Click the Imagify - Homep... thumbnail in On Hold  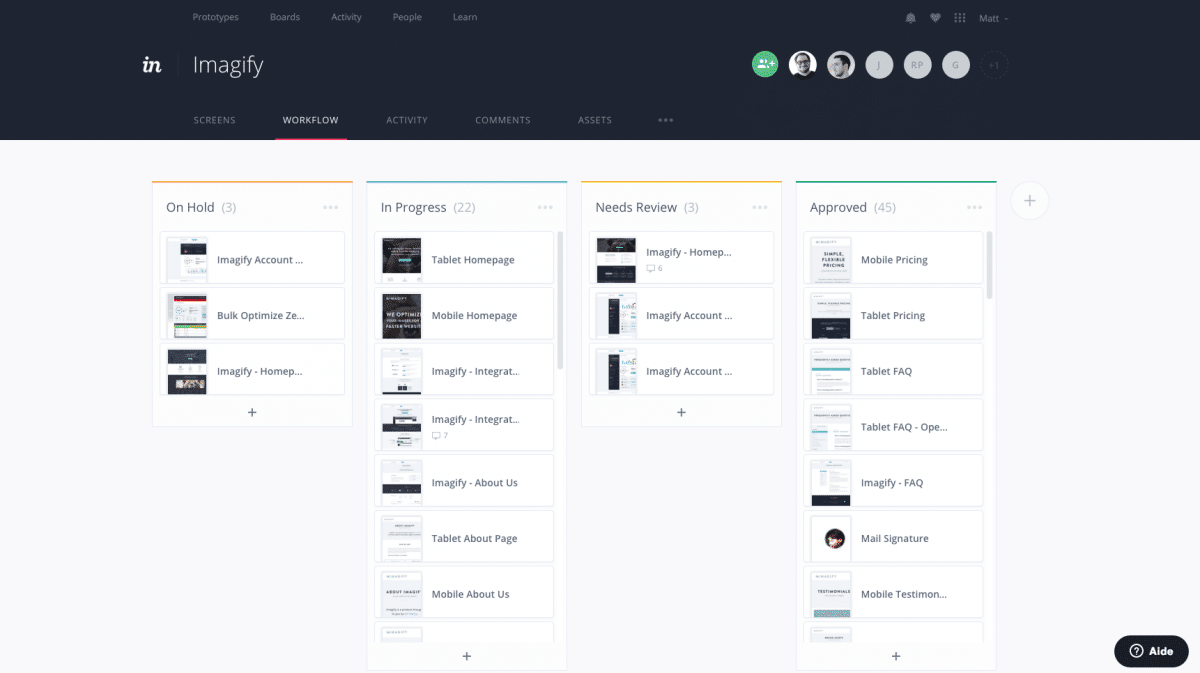coord(187,371)
